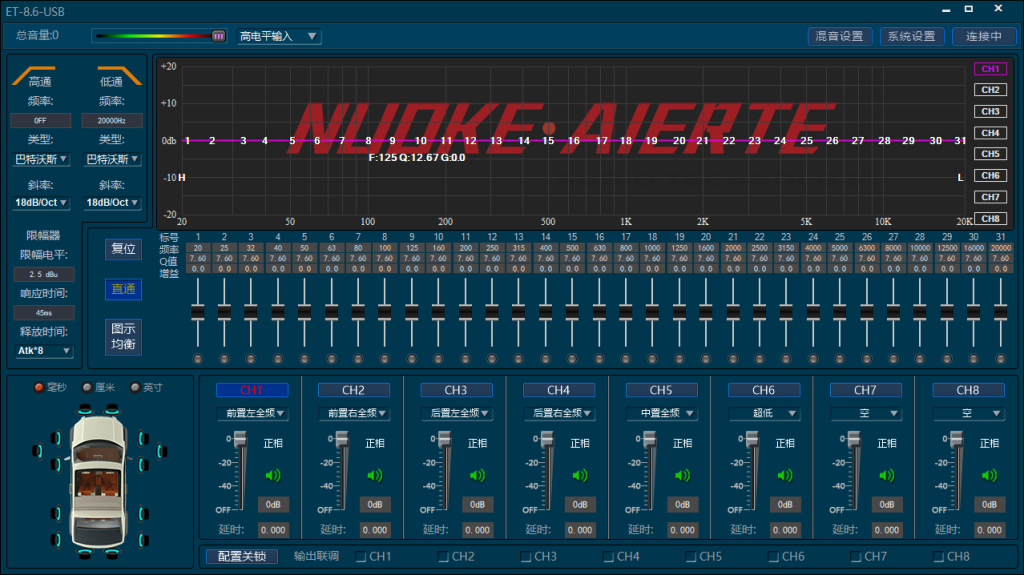Screen dimensions: 1024x575
Task: Click the 图示均衡 graphic EQ button
Action: pyautogui.click(x=123, y=336)
